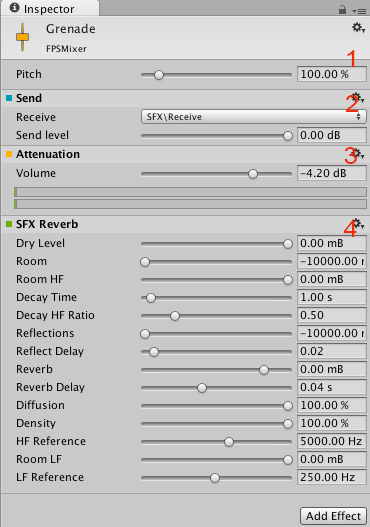This screenshot has height=527, width=370.
Task: Open the Receive dropdown showing SFX\Receive
Action: click(254, 117)
